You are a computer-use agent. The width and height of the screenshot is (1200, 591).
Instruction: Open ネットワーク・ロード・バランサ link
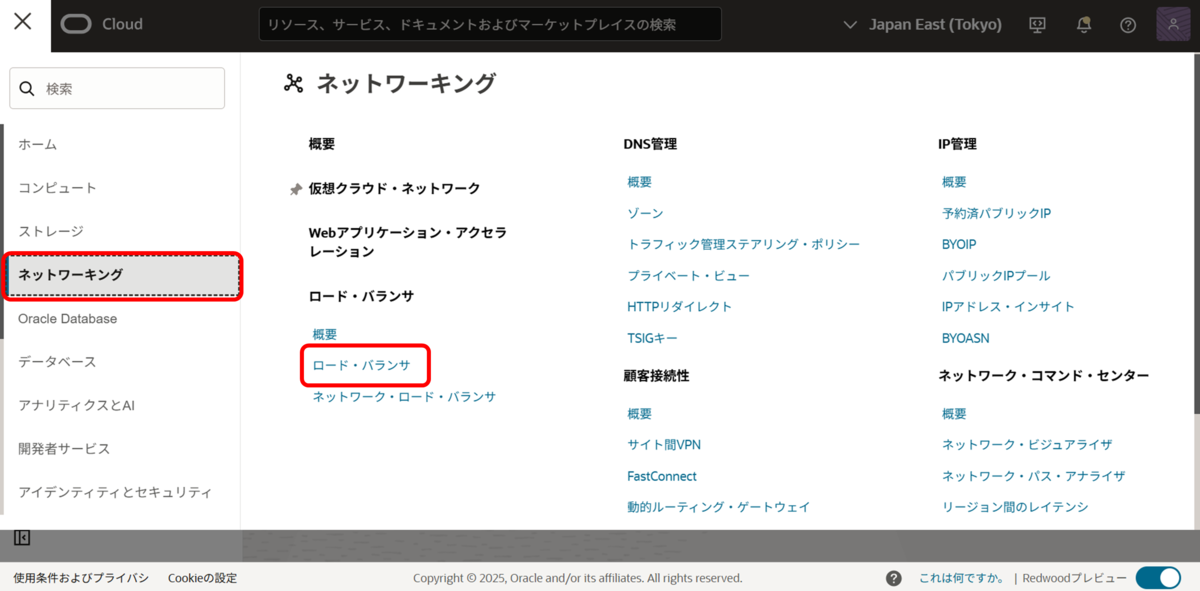[404, 396]
